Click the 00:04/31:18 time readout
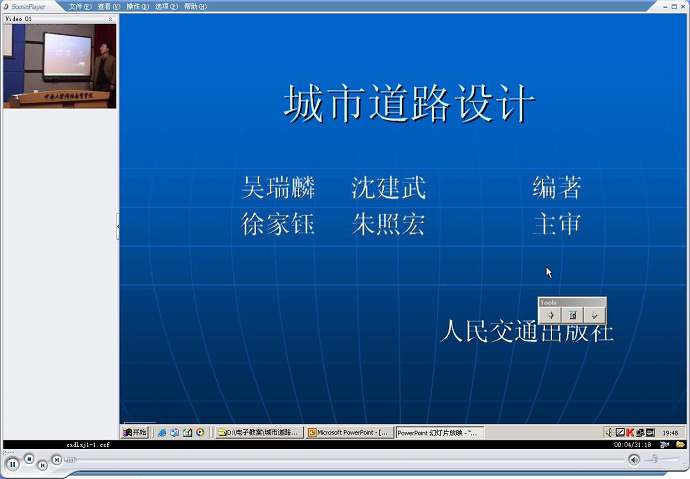 [x=632, y=445]
